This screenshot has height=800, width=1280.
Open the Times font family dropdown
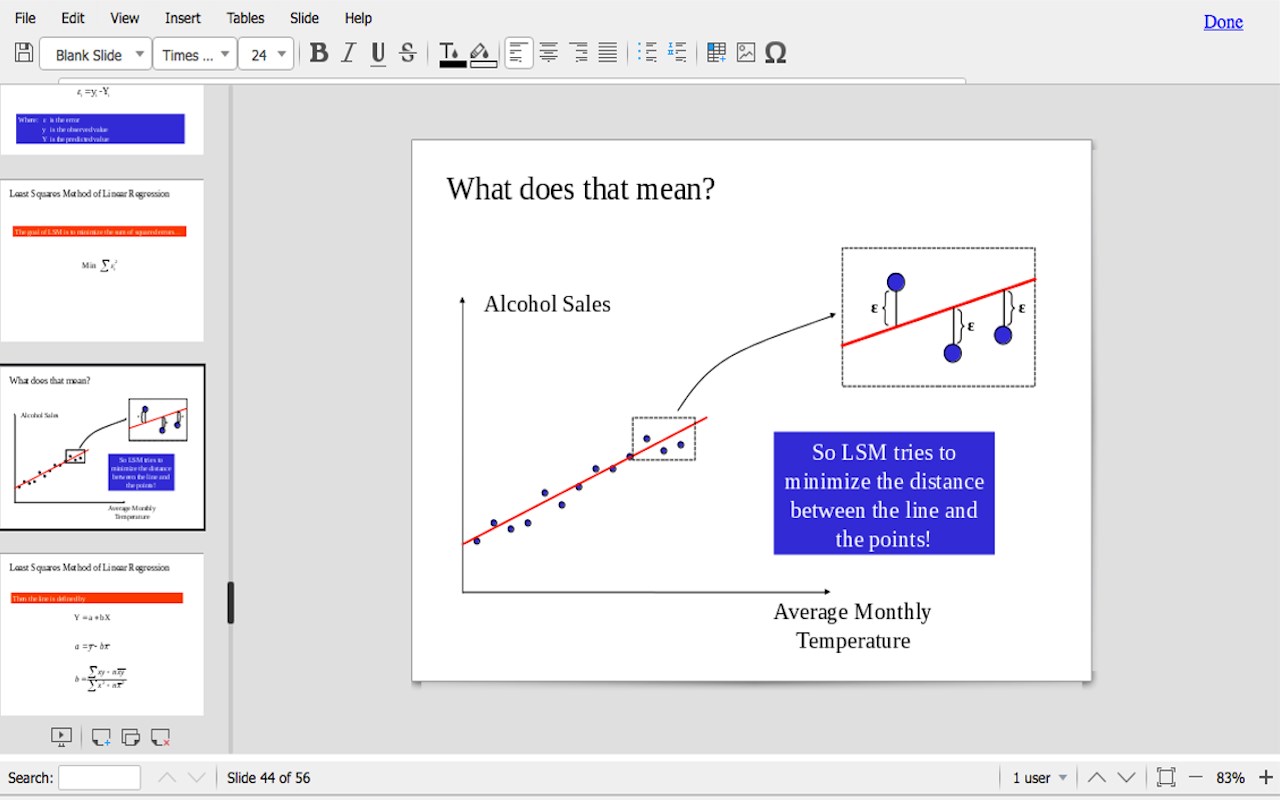(195, 54)
